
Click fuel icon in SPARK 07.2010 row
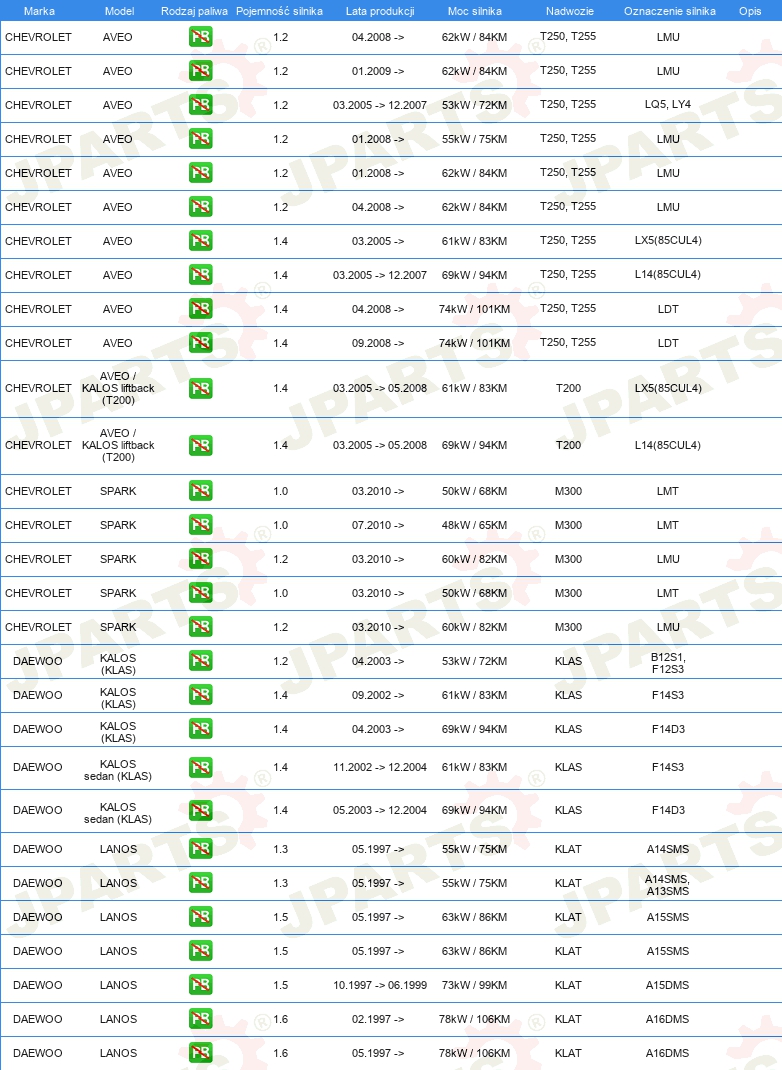[201, 525]
